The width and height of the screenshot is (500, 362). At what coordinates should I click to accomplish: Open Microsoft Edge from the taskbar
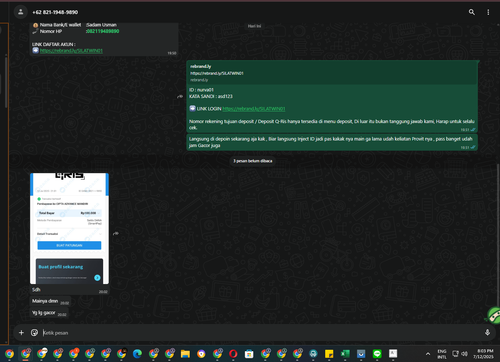(137, 354)
